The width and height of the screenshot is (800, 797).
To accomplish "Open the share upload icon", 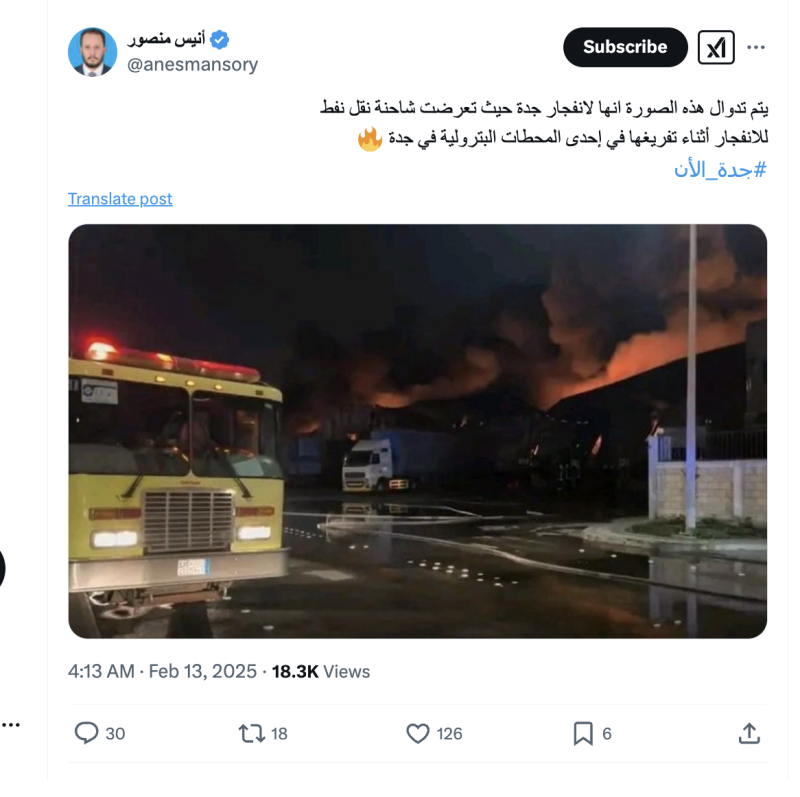I will tap(749, 733).
